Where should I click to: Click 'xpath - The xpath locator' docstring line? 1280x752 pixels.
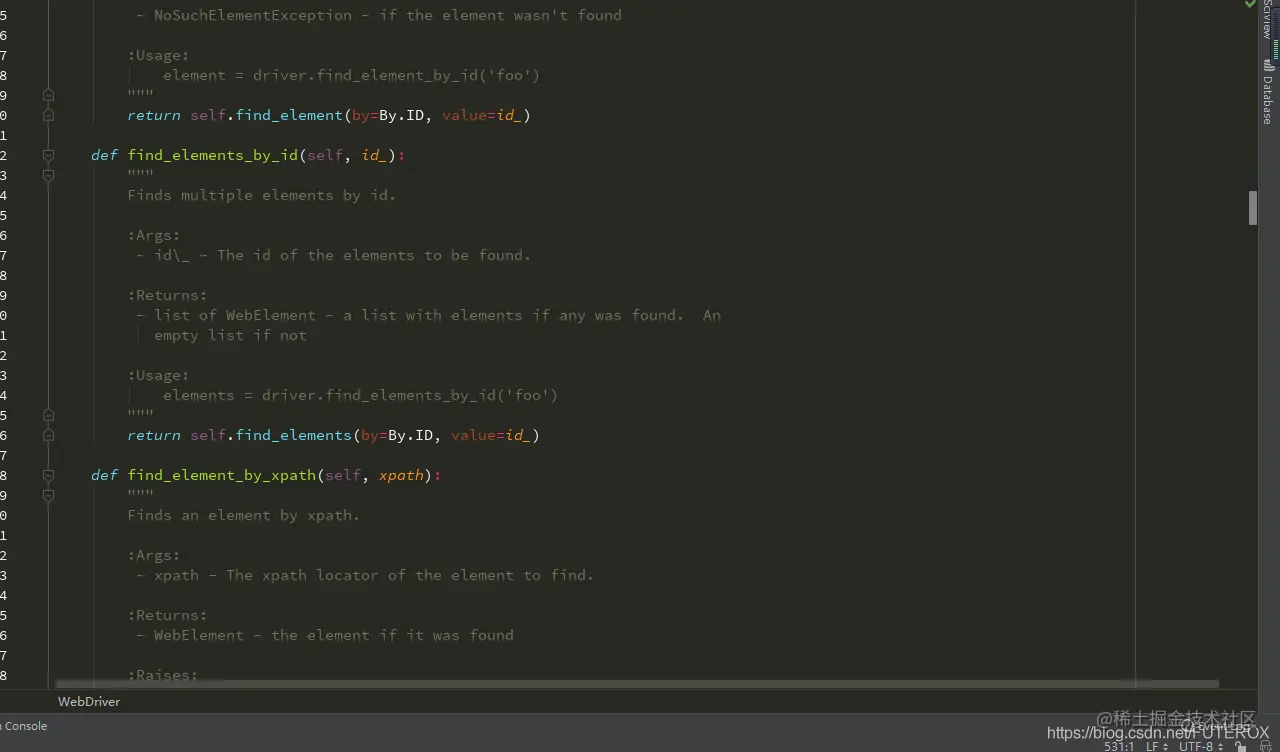[365, 575]
